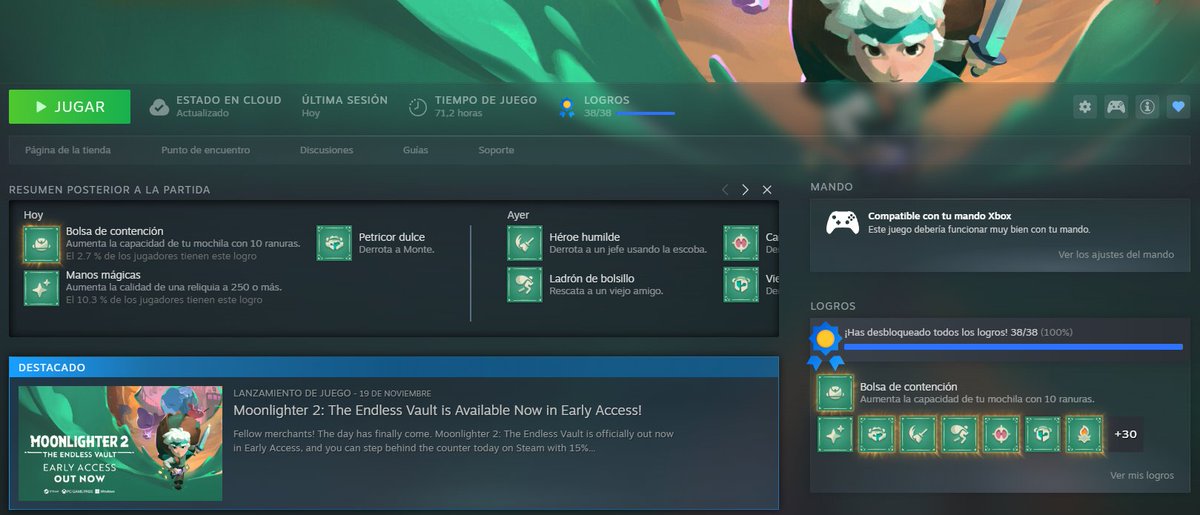1200x515 pixels.
Task: Click the pink achievement icon in Logros row
Action: [x=1000, y=435]
